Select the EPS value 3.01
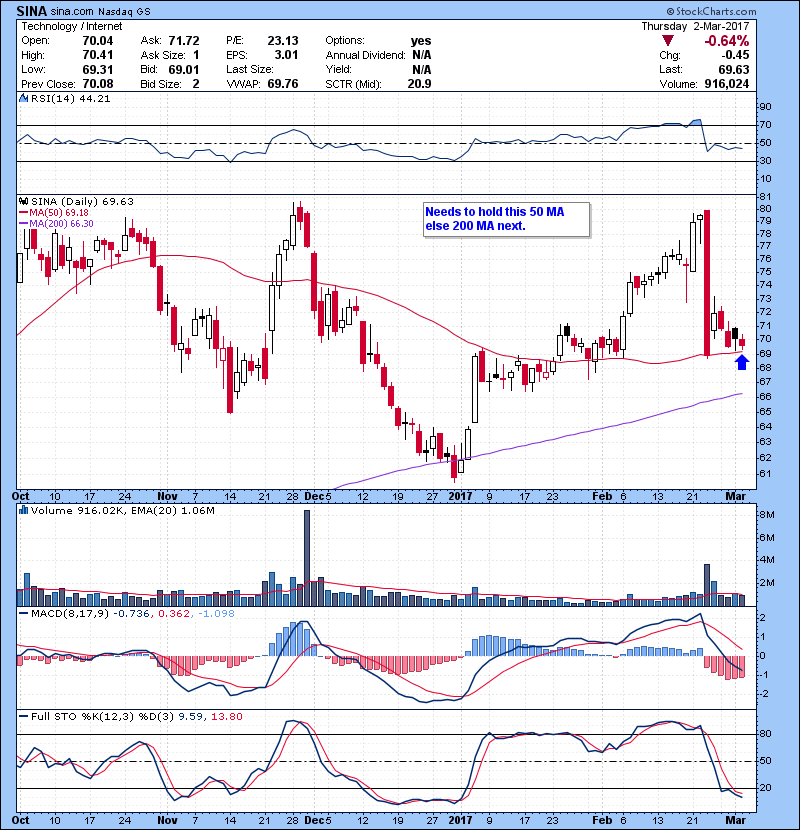The height and width of the screenshot is (830, 800). pos(286,55)
